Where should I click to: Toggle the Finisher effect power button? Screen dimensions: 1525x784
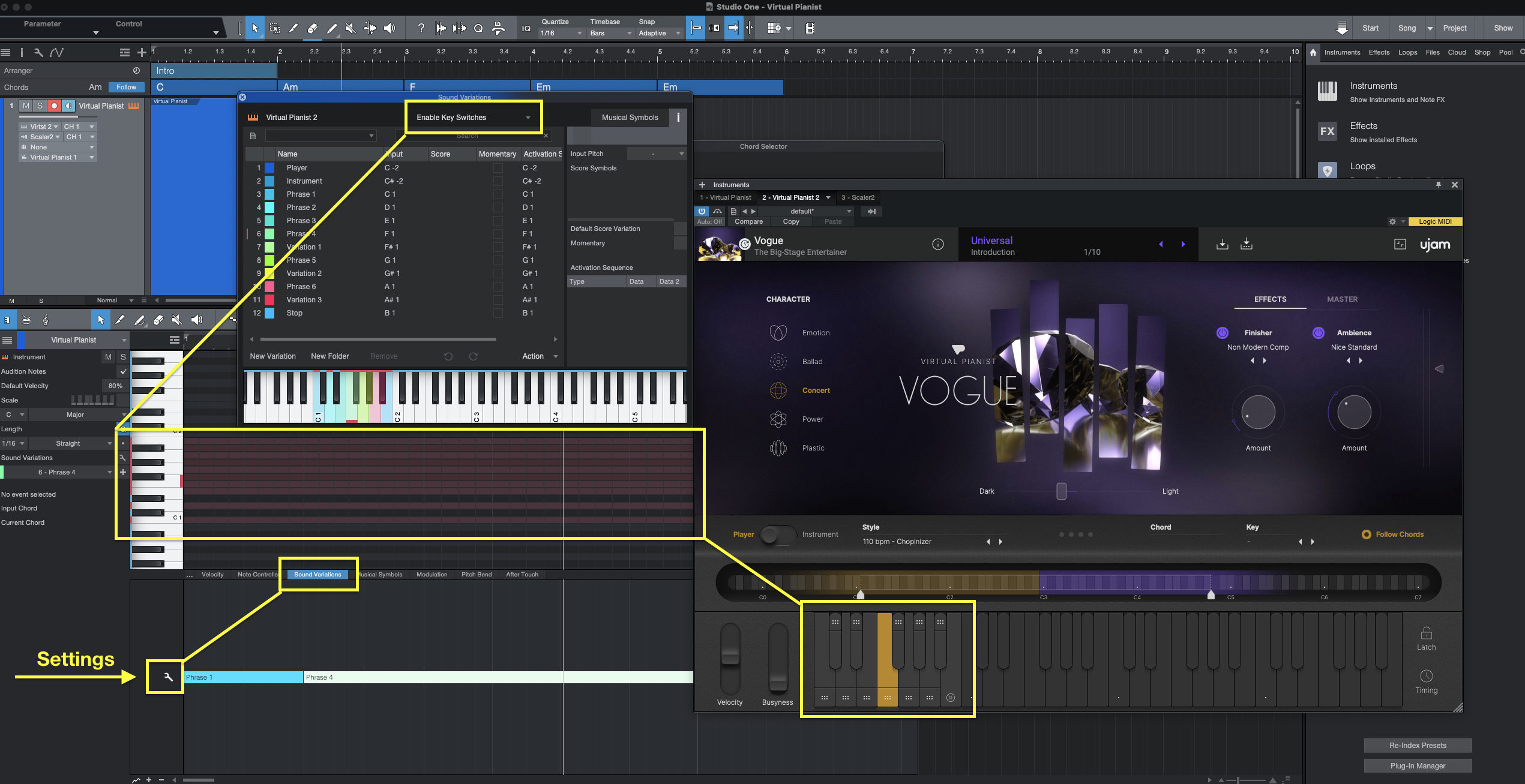coord(1223,333)
